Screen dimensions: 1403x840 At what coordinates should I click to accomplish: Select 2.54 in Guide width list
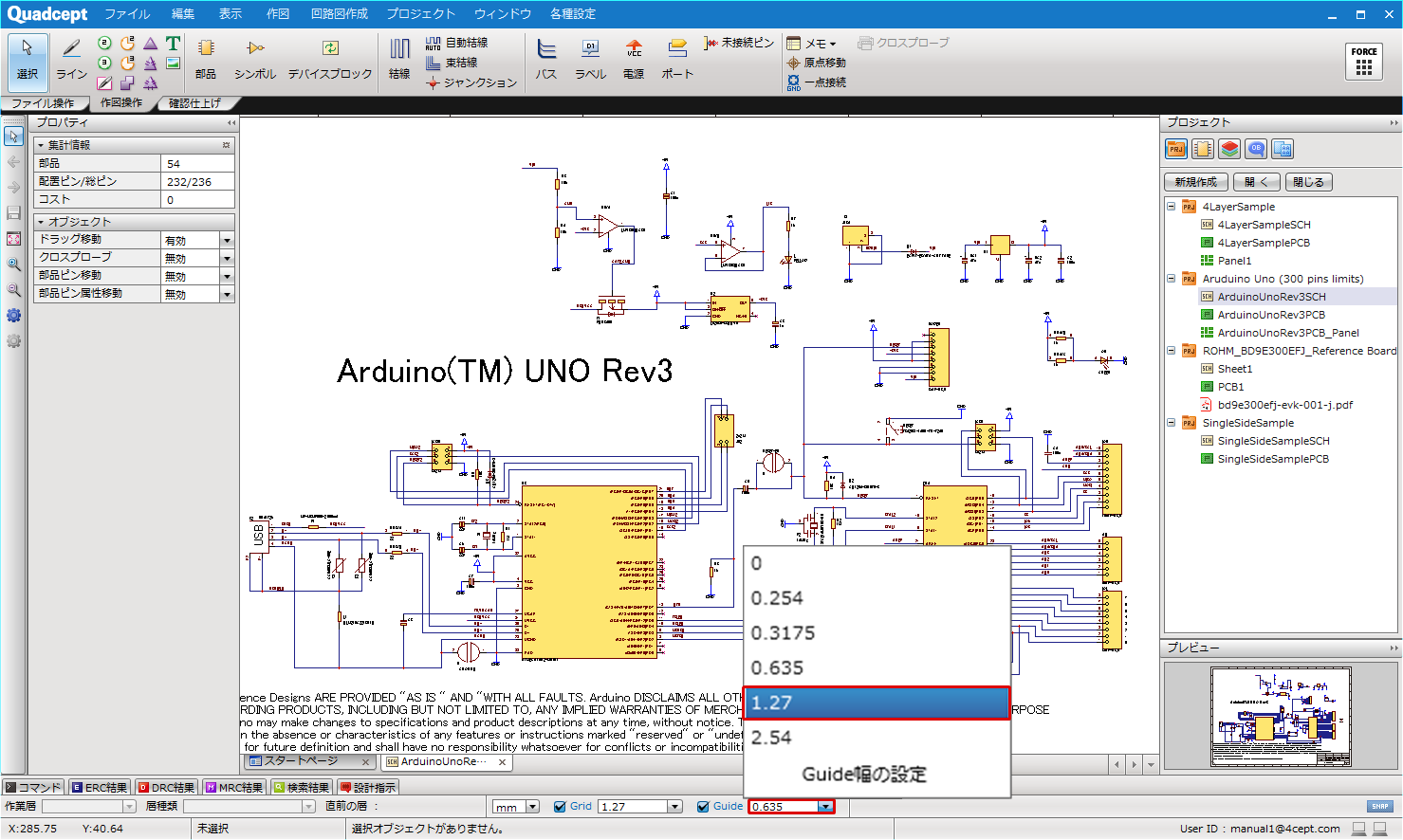pos(877,738)
